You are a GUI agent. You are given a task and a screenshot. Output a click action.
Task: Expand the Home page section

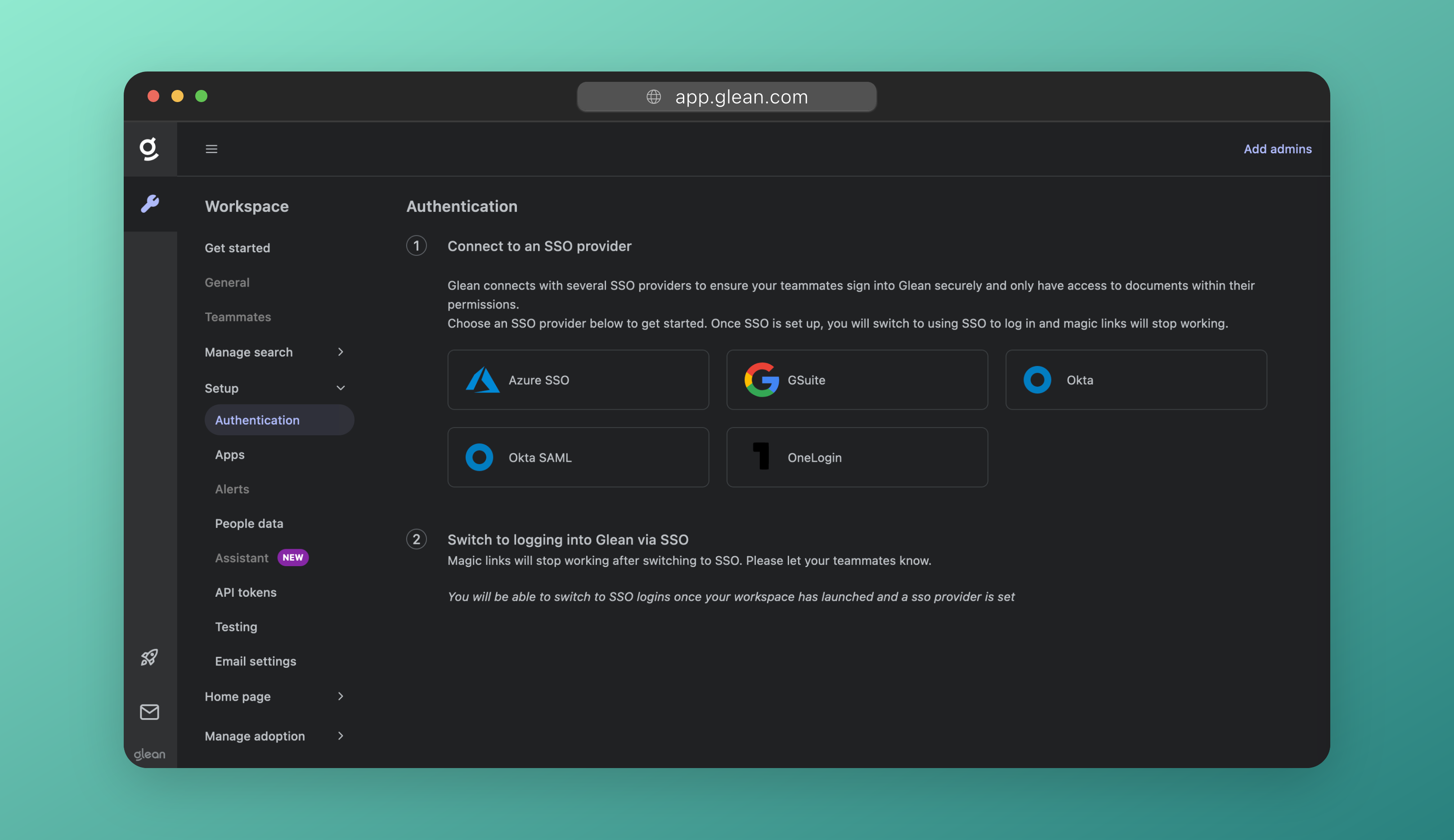coord(340,697)
